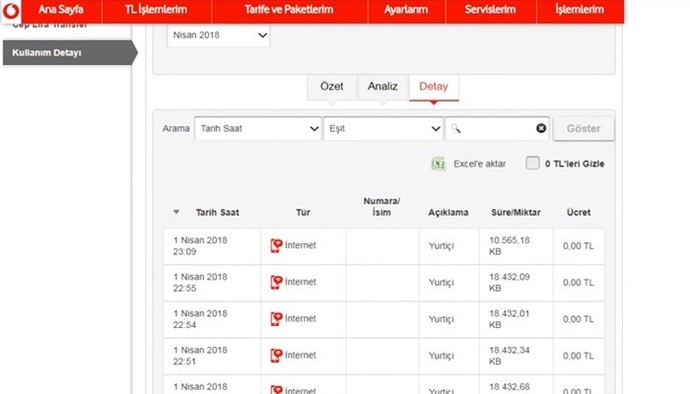The height and width of the screenshot is (394, 690).
Task: Open the TL İşlemlerim menu
Action: [156, 10]
